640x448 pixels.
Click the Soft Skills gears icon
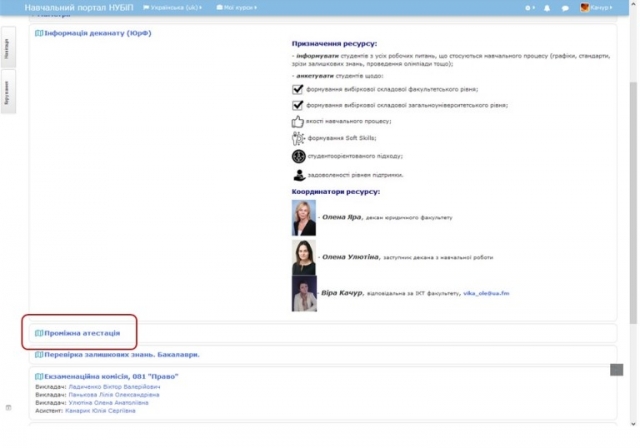298,138
